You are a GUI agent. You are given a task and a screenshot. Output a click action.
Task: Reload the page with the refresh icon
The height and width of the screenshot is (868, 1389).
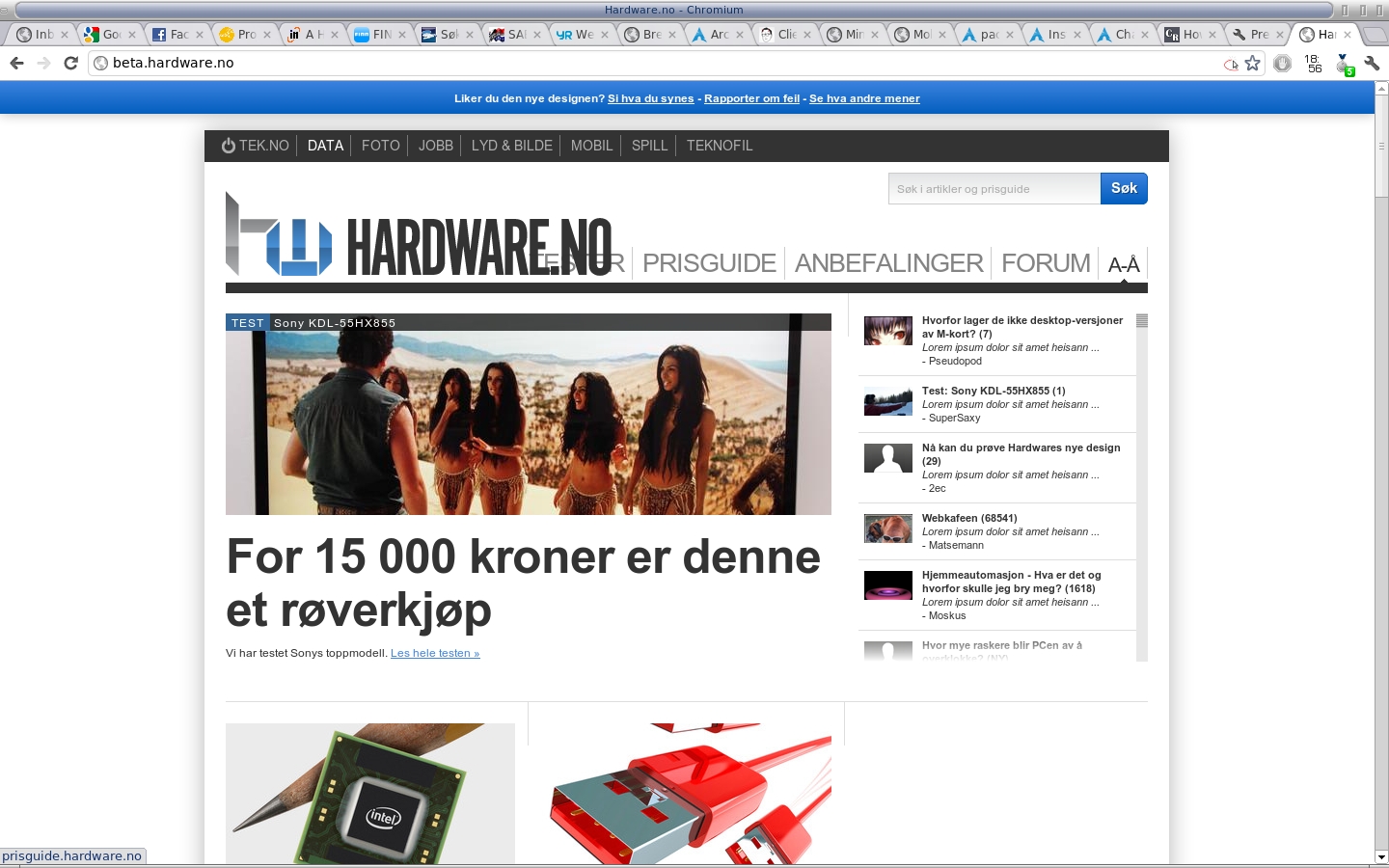(x=70, y=63)
